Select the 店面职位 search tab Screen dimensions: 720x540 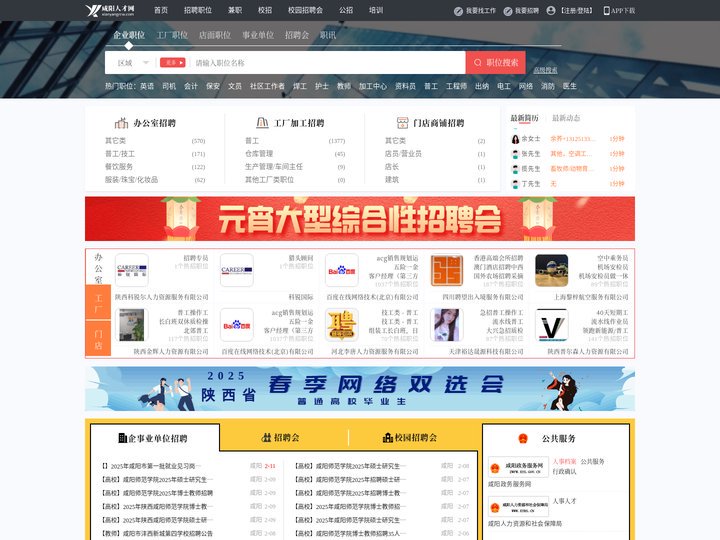[x=215, y=35]
